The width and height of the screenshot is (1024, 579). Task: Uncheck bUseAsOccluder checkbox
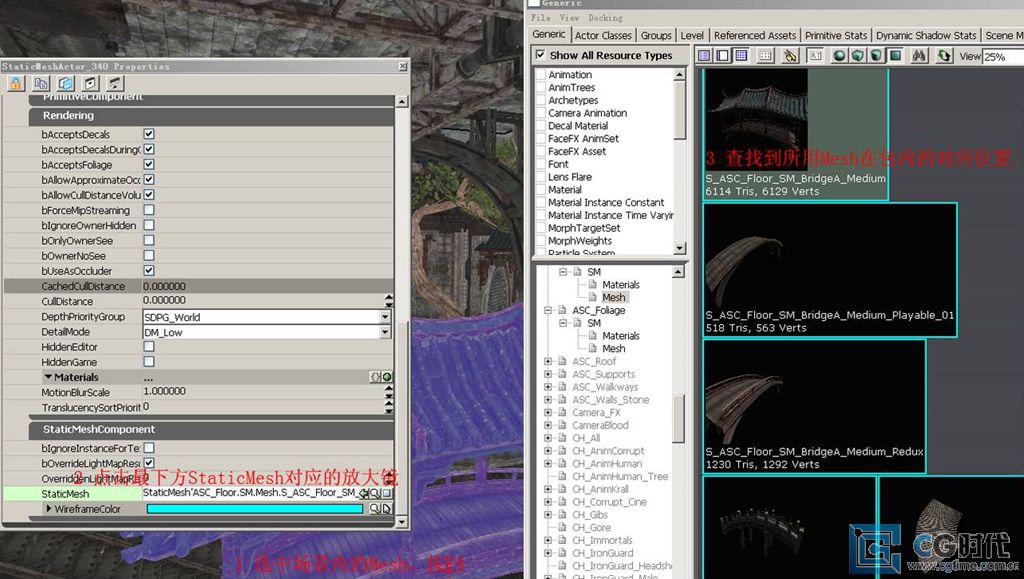click(x=149, y=270)
